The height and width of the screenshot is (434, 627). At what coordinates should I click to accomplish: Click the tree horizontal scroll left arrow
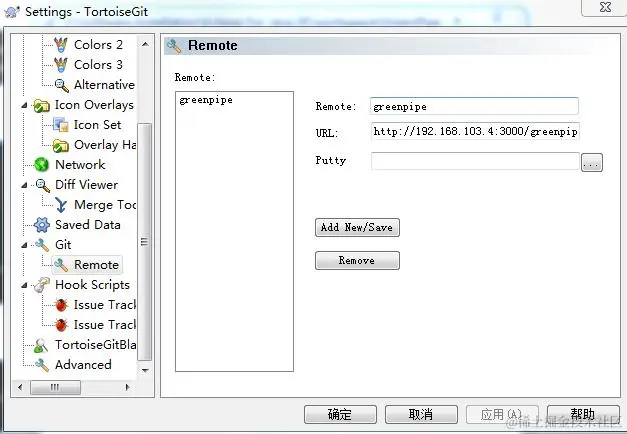(20, 387)
